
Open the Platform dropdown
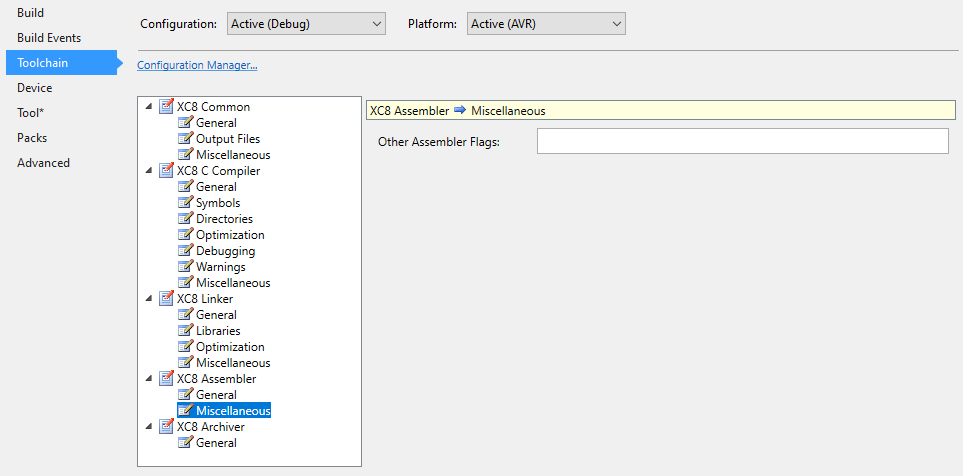point(546,23)
